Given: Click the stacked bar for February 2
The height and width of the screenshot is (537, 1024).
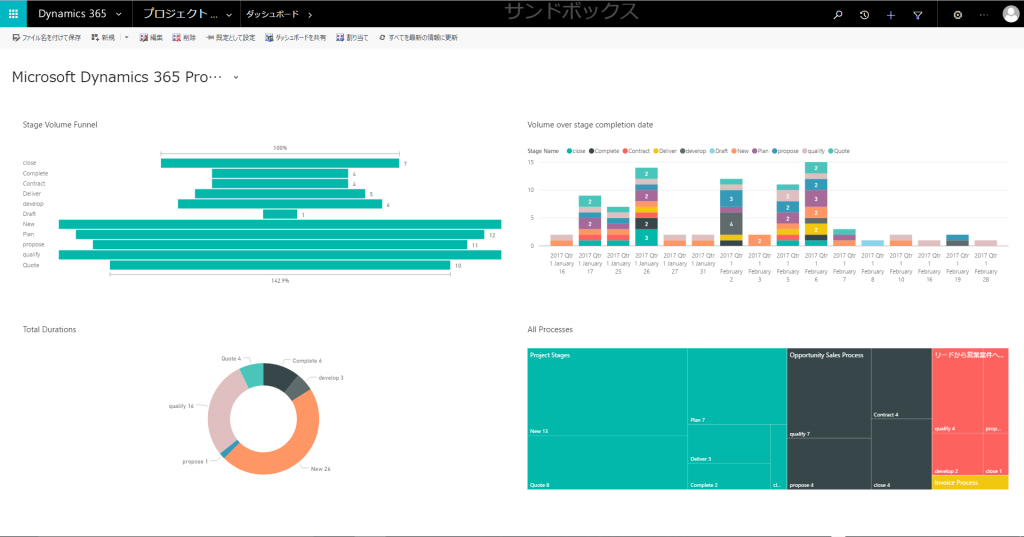Looking at the screenshot, I should tap(731, 212).
